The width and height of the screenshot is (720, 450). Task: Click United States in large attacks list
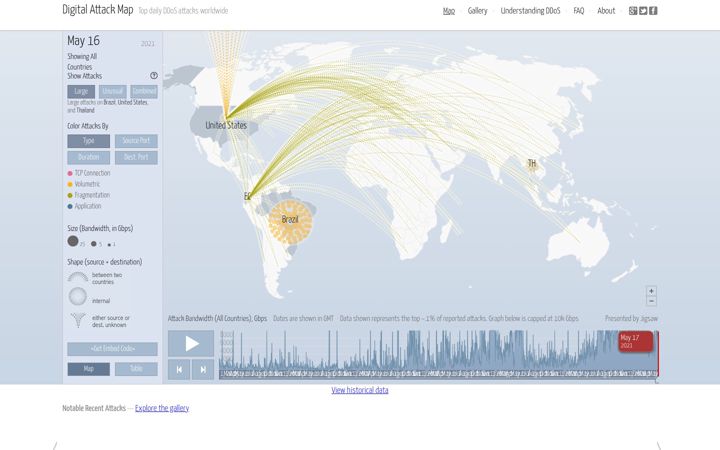tap(133, 102)
